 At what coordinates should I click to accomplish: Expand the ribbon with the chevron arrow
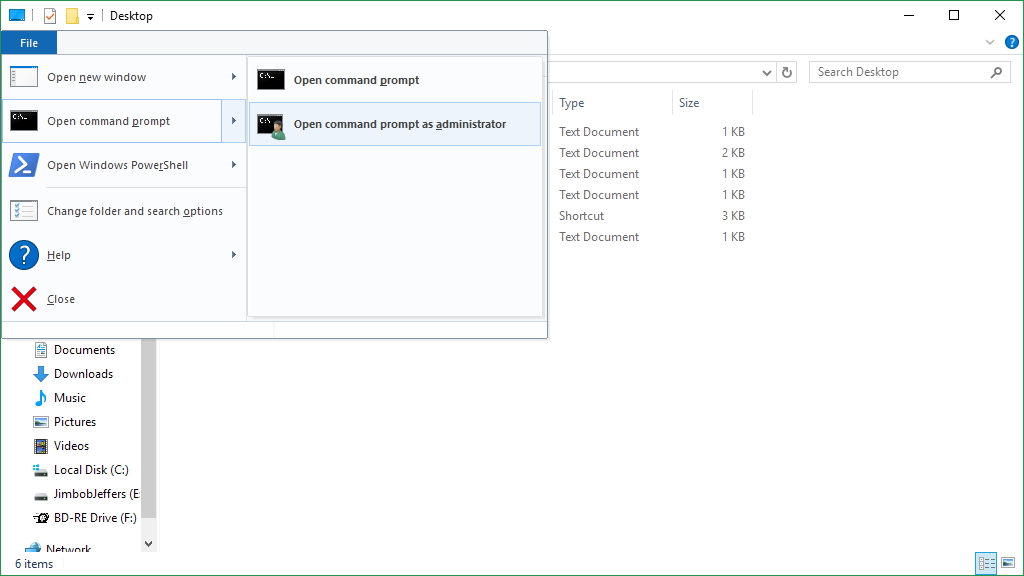click(x=990, y=42)
